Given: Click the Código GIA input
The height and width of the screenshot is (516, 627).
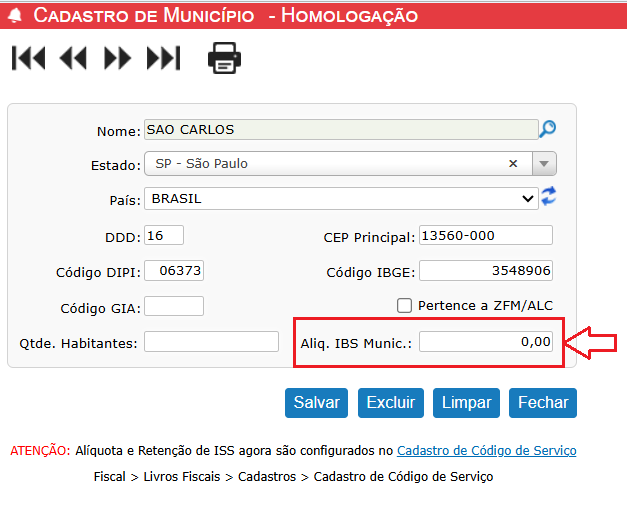Looking at the screenshot, I should [x=174, y=305].
